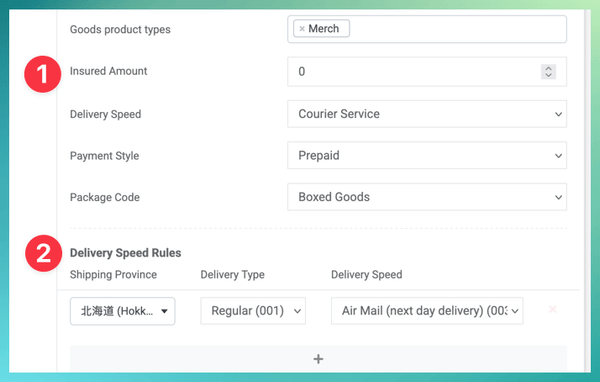
Task: Click the Goods product types label
Action: (120, 29)
